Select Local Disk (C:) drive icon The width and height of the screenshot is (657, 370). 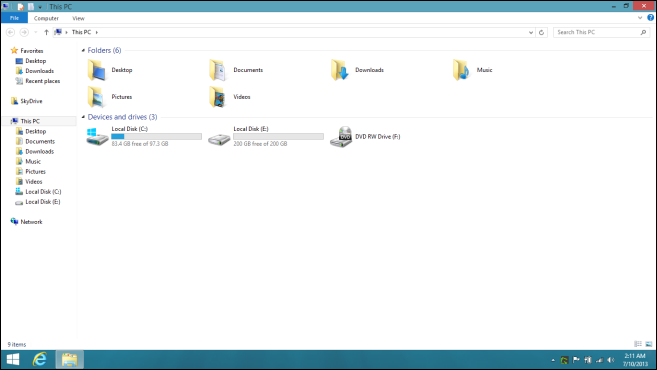[x=97, y=137]
